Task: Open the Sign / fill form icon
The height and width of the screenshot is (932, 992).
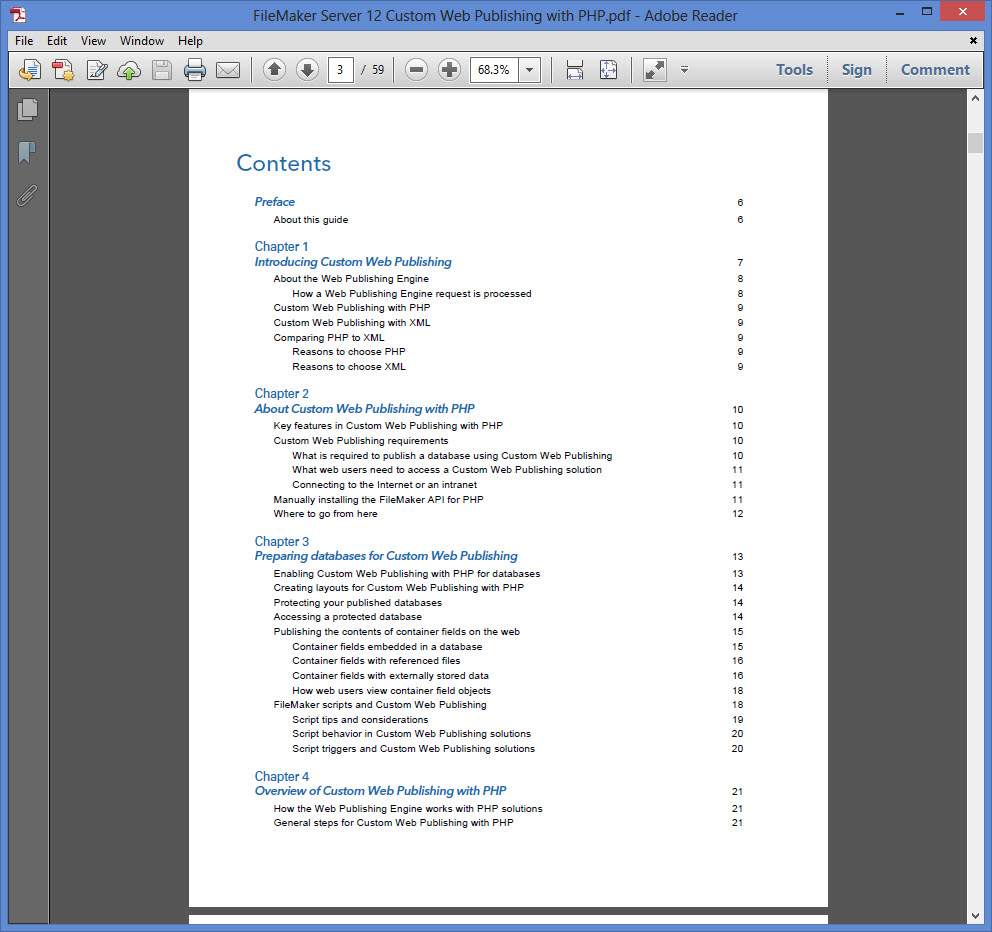Action: 96,70
